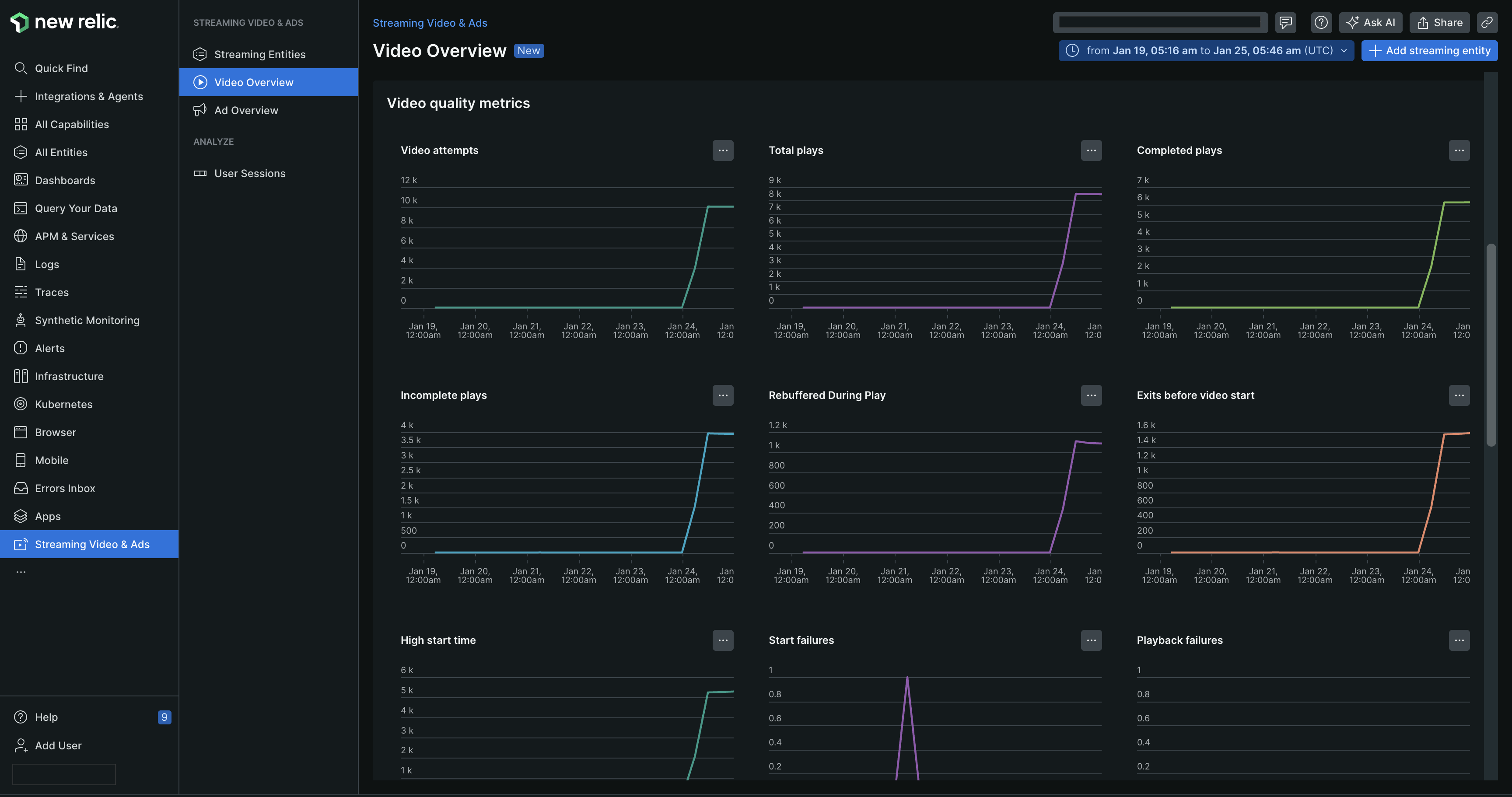This screenshot has height=797, width=1512.
Task: Show more sidebar items via ellipsis
Action: pyautogui.click(x=21, y=572)
